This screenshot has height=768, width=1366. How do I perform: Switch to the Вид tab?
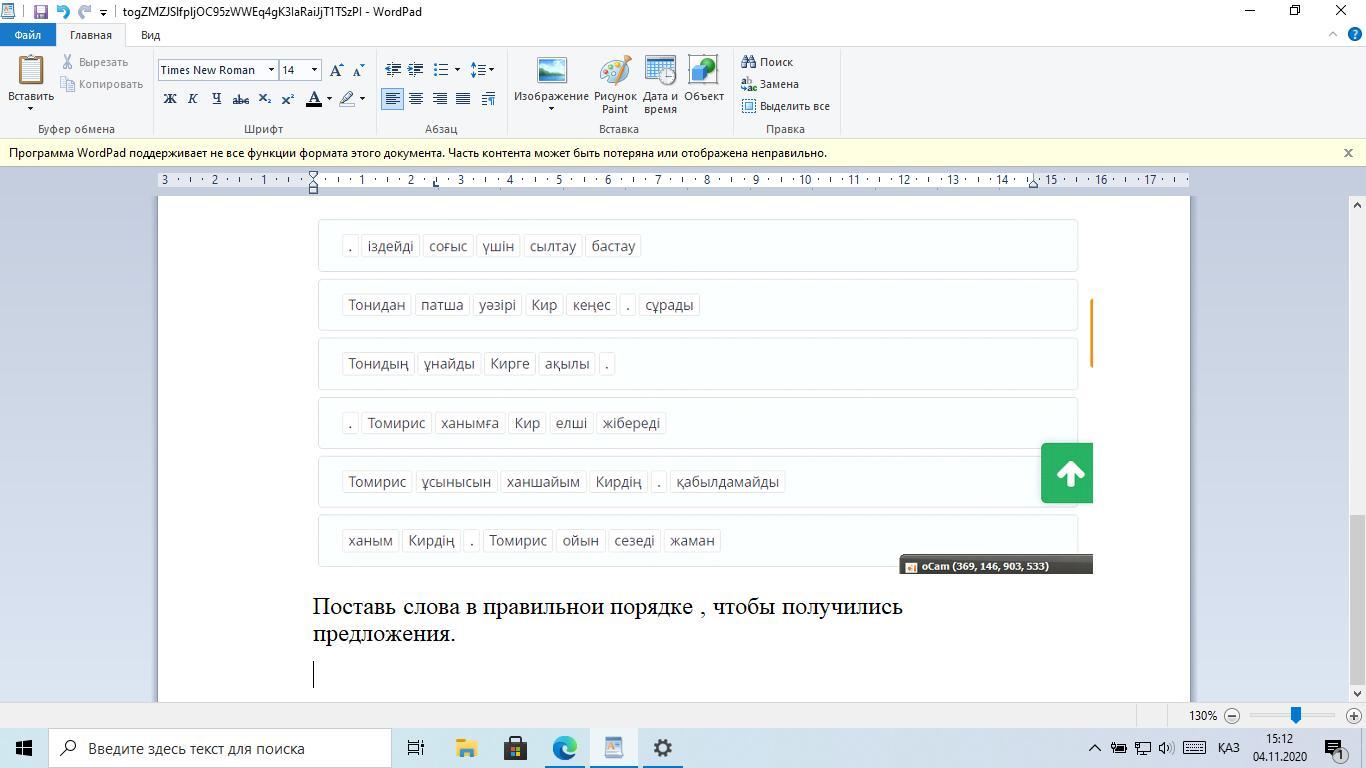tap(150, 35)
